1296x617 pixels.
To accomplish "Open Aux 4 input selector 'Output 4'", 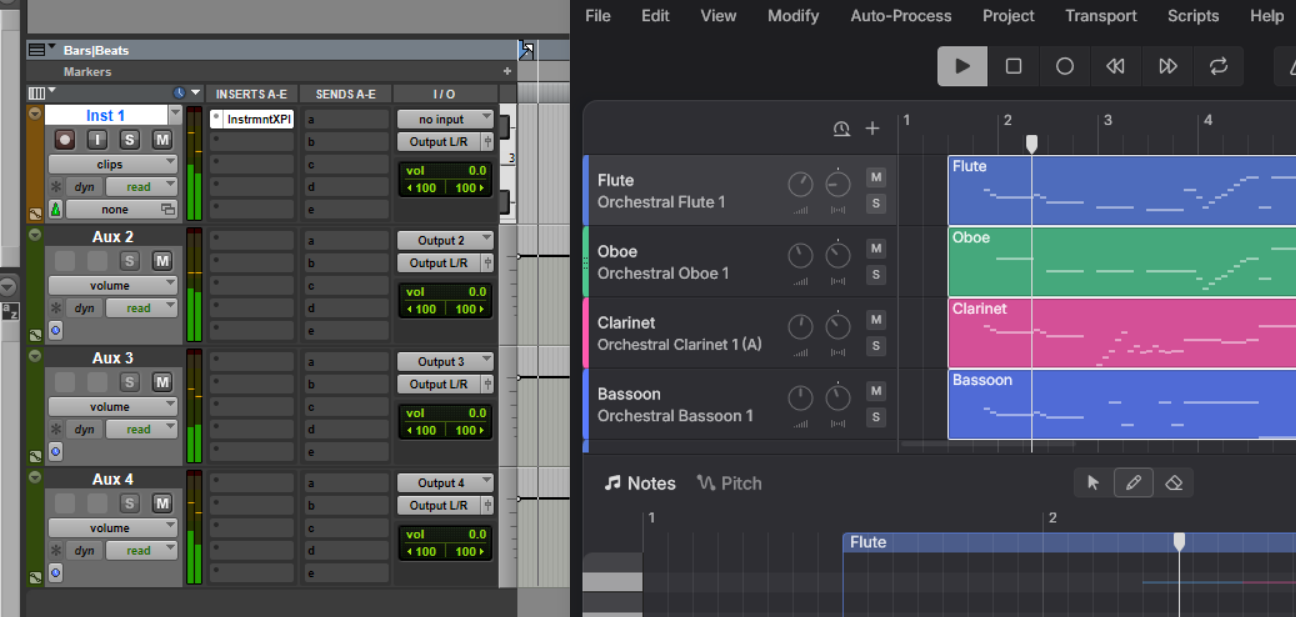I will click(445, 482).
